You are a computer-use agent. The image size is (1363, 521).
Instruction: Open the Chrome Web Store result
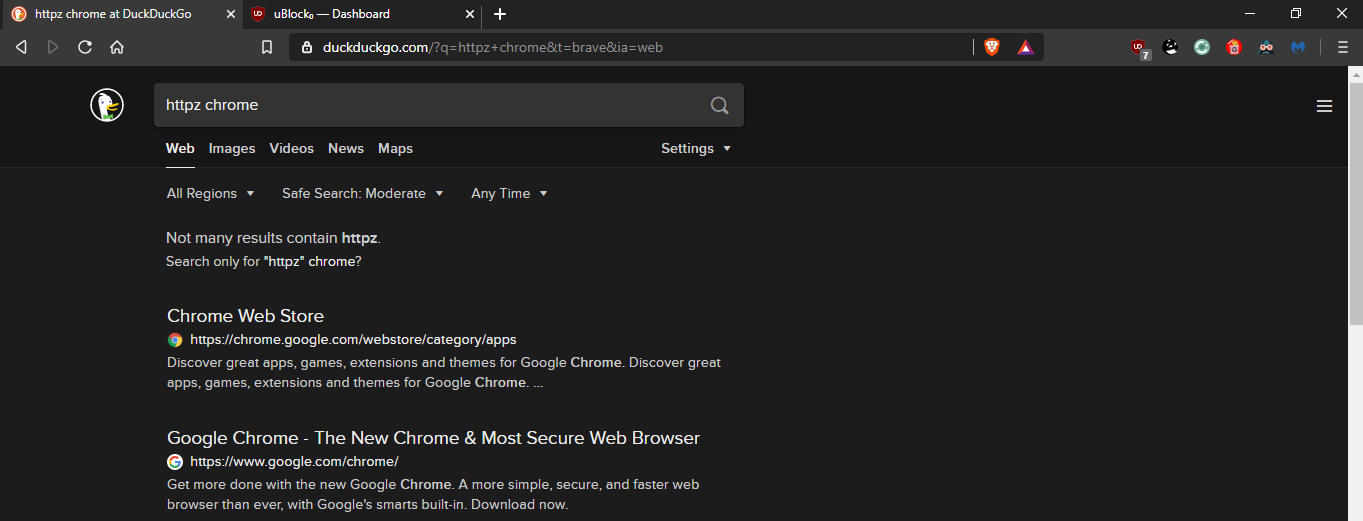point(245,316)
